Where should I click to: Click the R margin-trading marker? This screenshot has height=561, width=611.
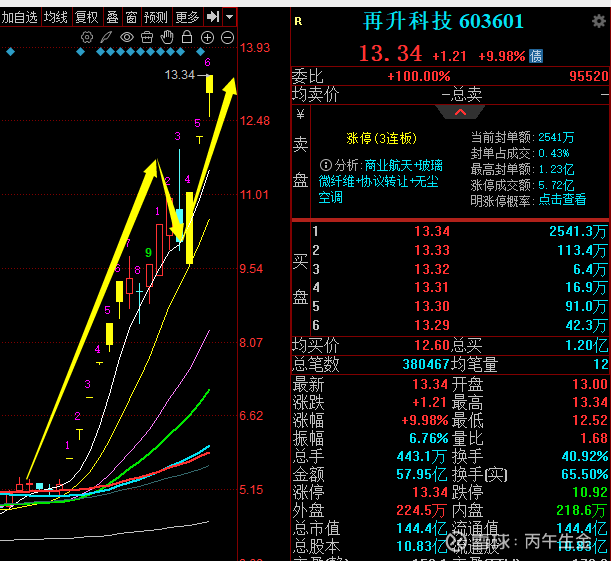tap(298, 21)
